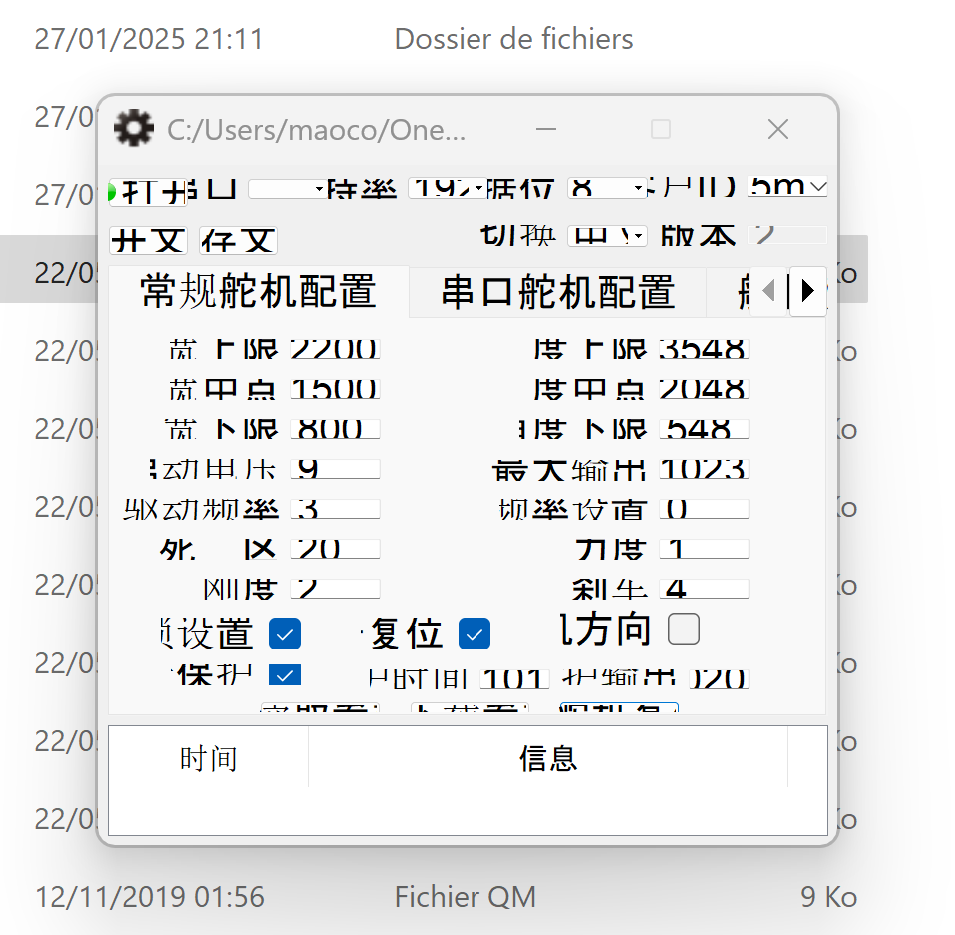Image resolution: width=955 pixels, height=935 pixels.
Task: Expand the baud rate dropdown showing 19
Action: (x=447, y=188)
